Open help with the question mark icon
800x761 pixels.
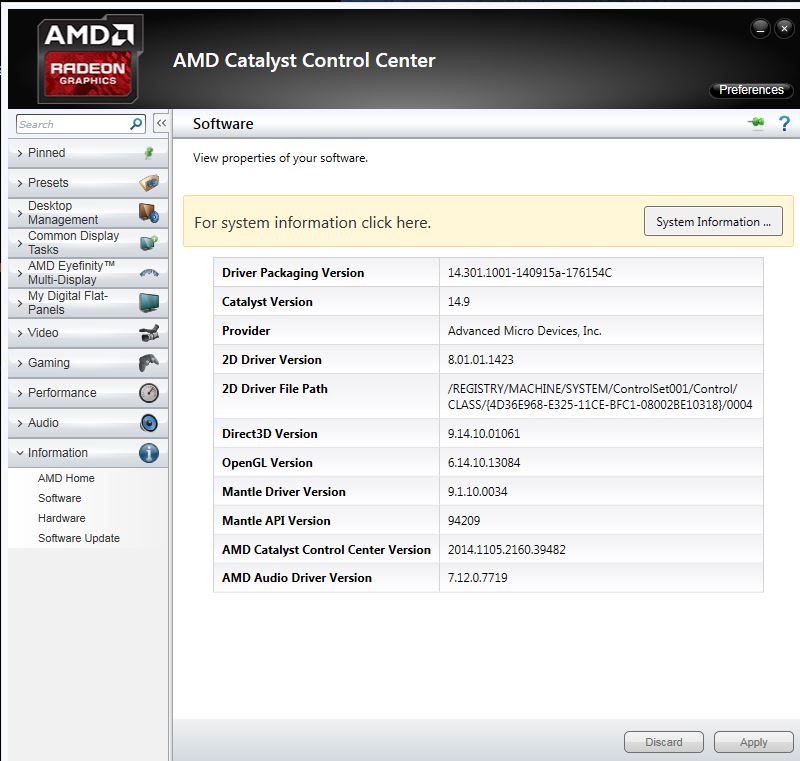[784, 123]
